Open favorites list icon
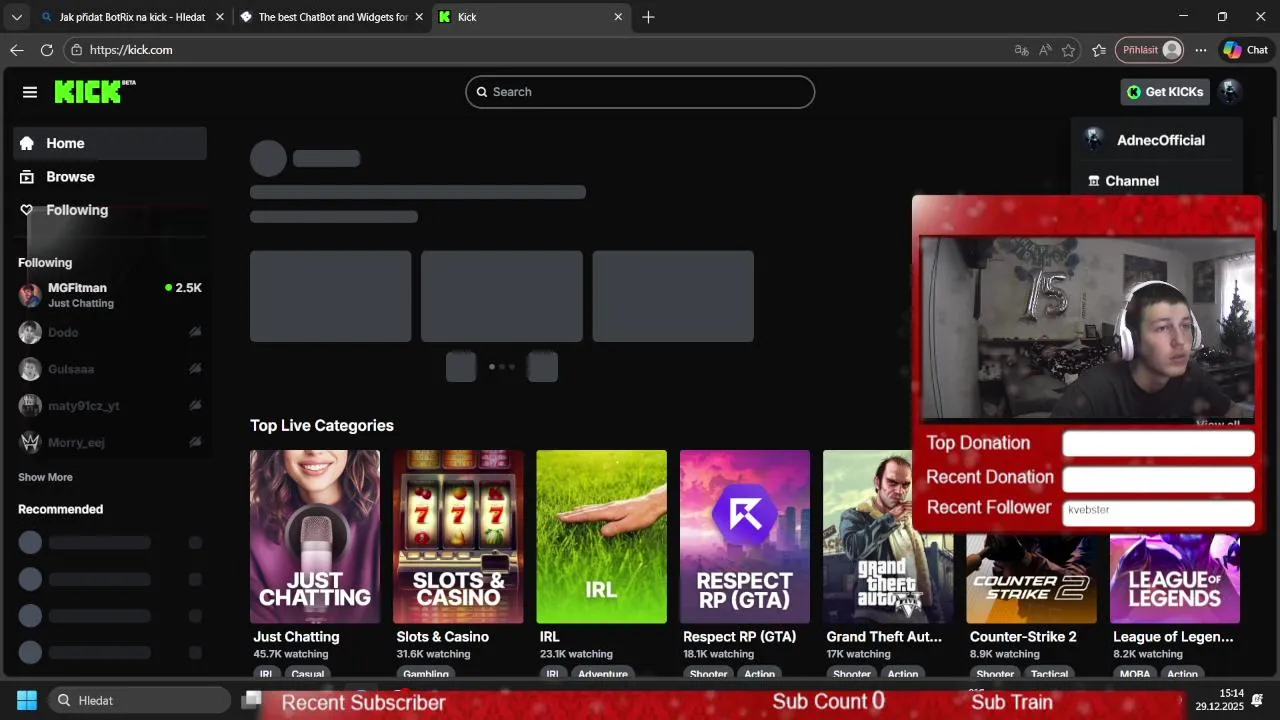The width and height of the screenshot is (1280, 720). point(1099,50)
